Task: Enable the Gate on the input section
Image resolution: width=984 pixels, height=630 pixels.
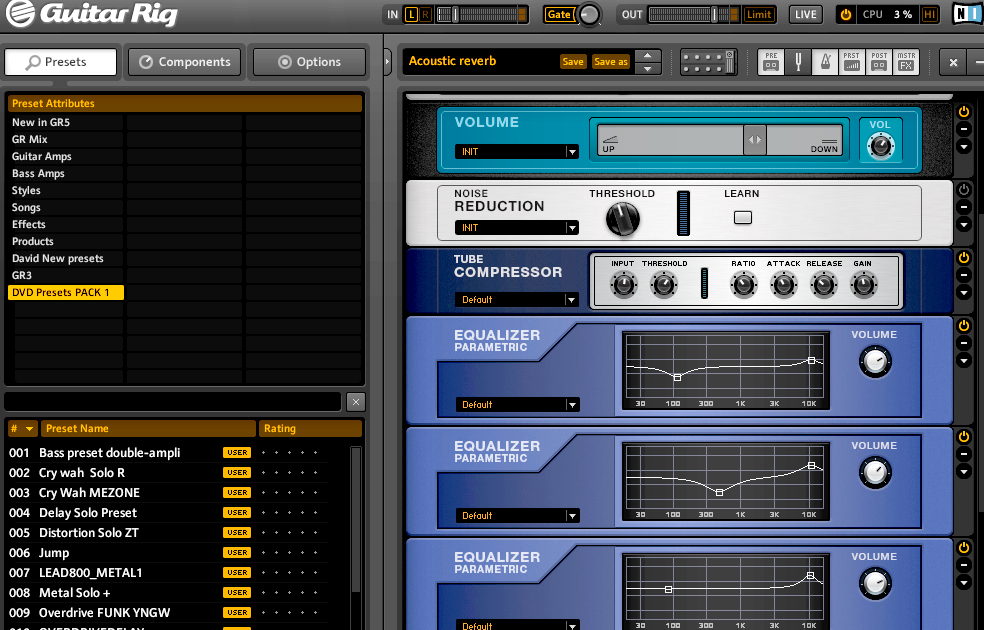Action: (557, 14)
